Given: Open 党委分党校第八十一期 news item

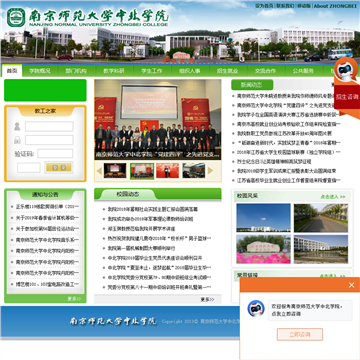Looking at the screenshot, I should 159,287.
